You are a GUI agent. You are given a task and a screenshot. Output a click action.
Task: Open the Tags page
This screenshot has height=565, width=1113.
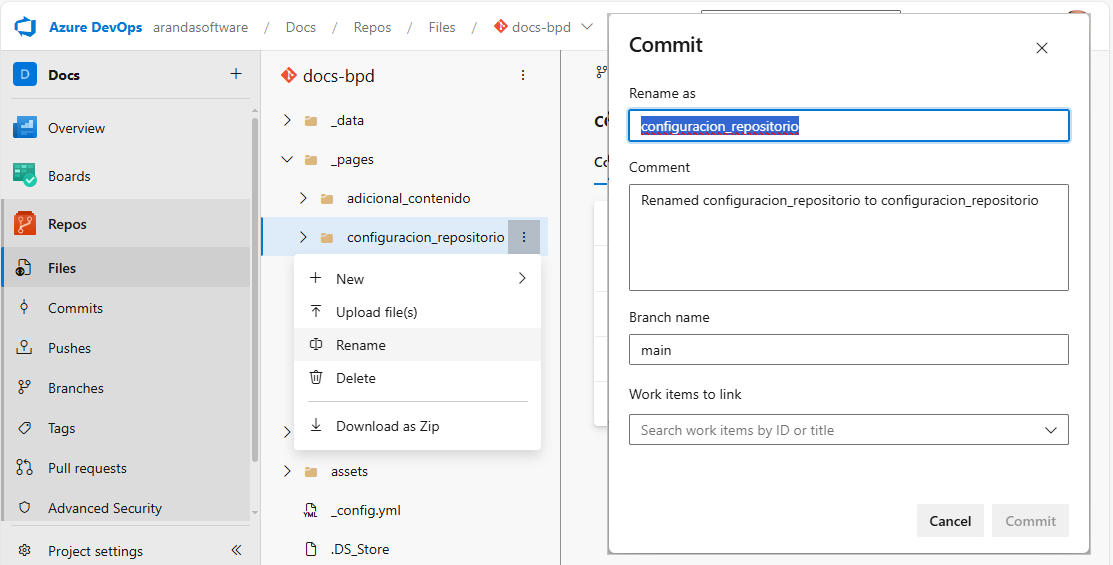pyautogui.click(x=61, y=428)
